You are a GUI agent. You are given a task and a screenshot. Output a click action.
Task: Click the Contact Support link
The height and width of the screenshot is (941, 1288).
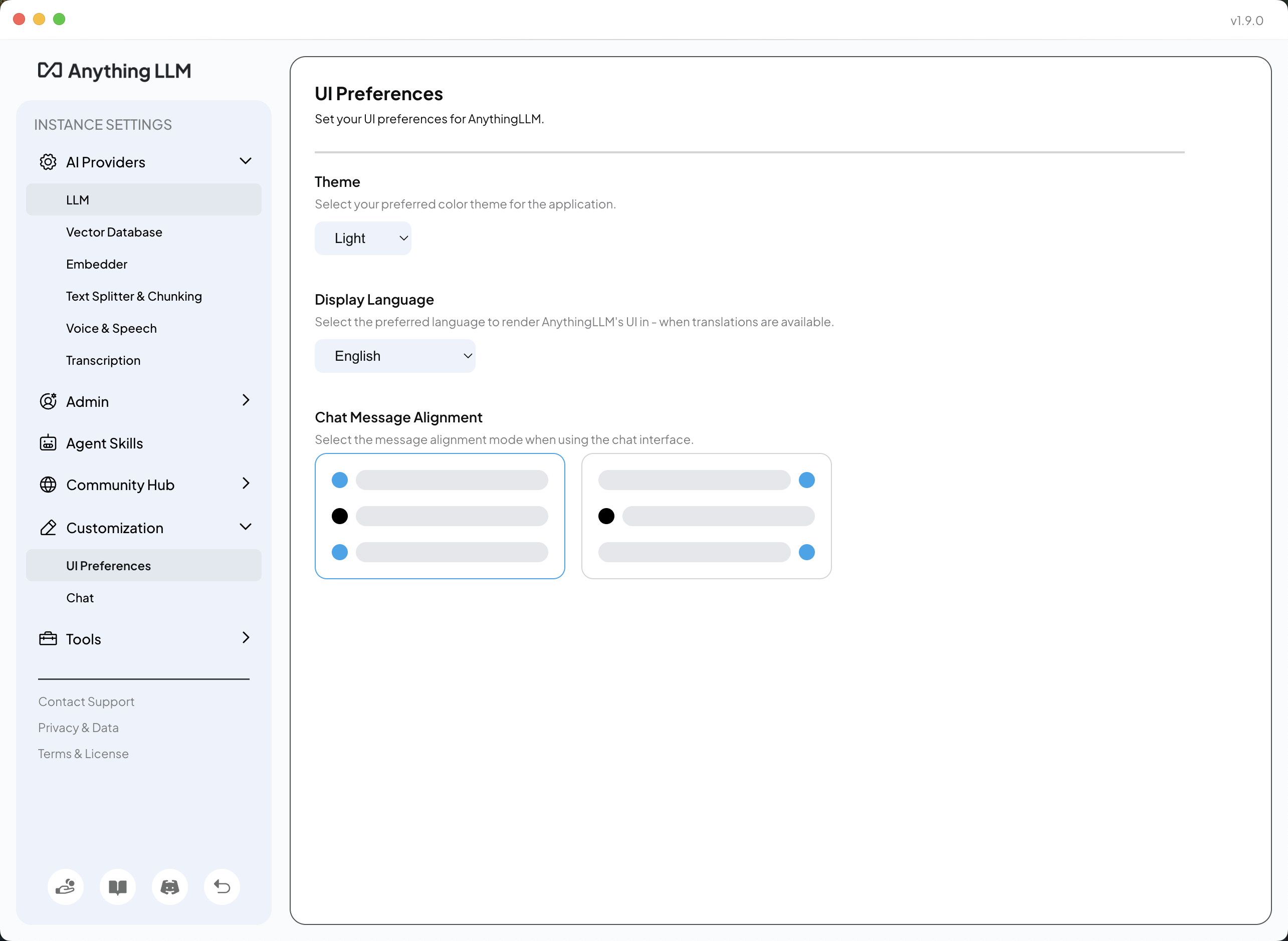pos(86,702)
